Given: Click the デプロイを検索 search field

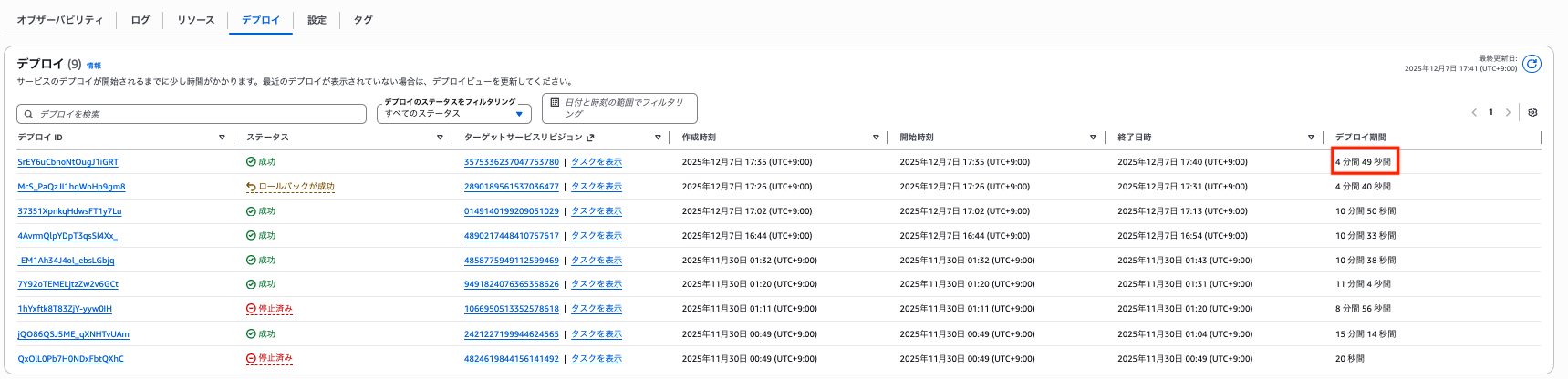Looking at the screenshot, I should pyautogui.click(x=192, y=114).
